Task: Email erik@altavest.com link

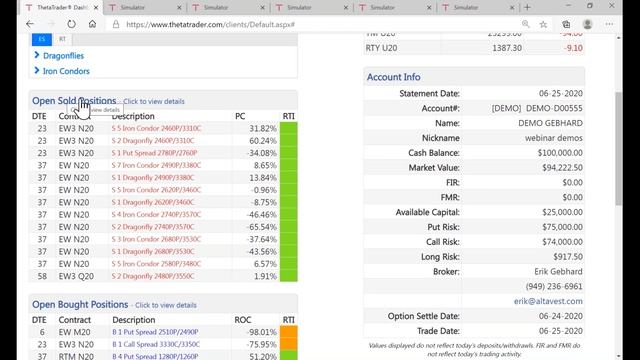Action: tap(548, 301)
